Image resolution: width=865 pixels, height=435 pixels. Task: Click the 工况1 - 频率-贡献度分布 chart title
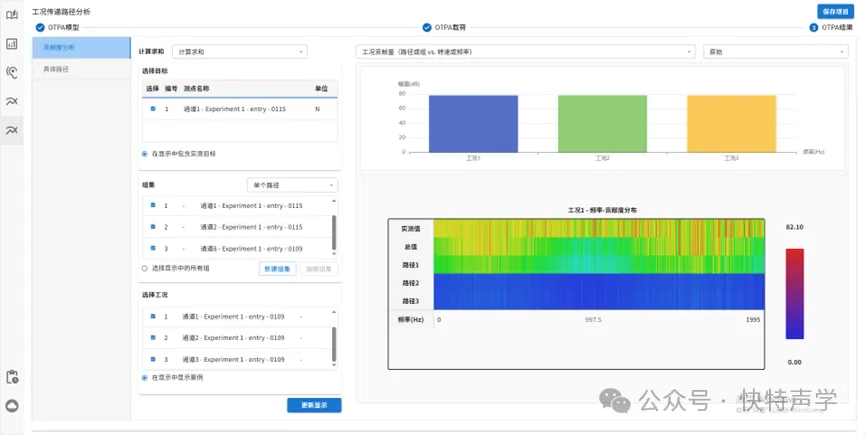602,210
